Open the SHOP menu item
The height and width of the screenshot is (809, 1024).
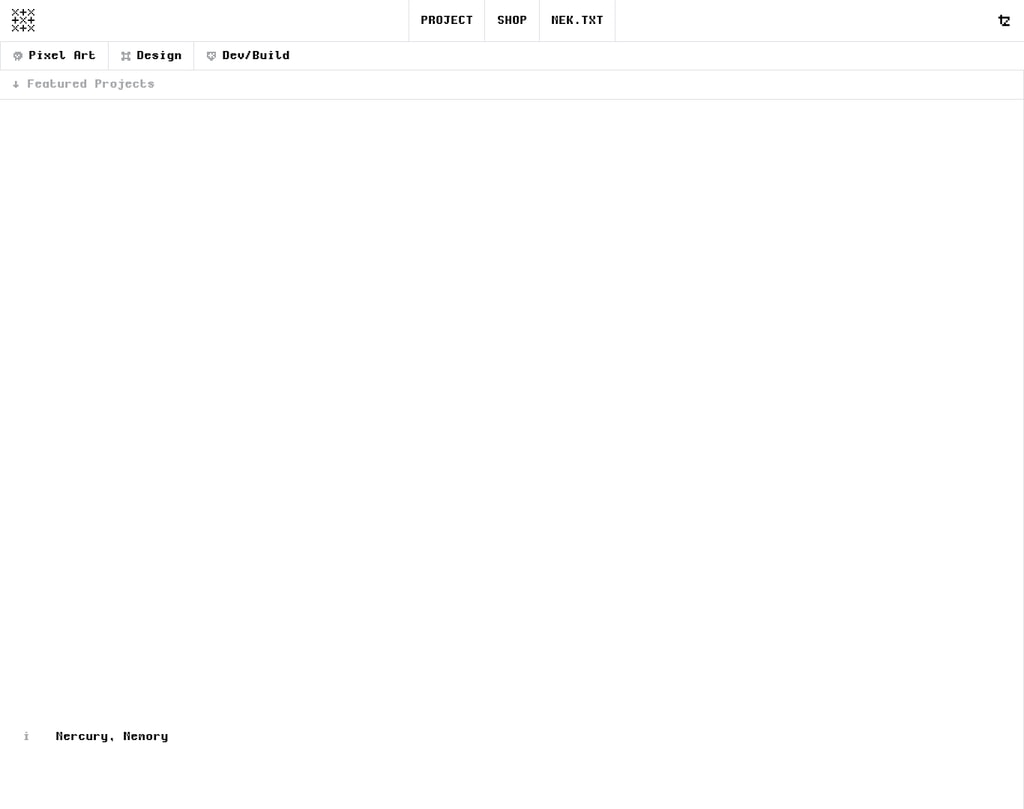511,20
